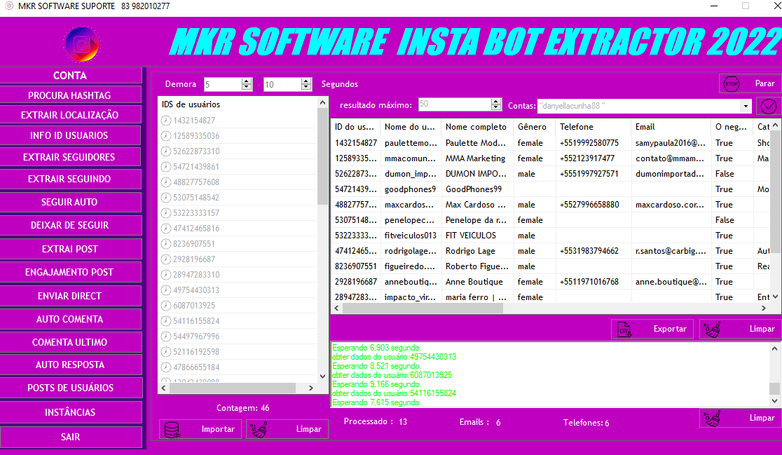782x455 pixels.
Task: Click clock icon beside ID 6087013925
Action: (166, 306)
